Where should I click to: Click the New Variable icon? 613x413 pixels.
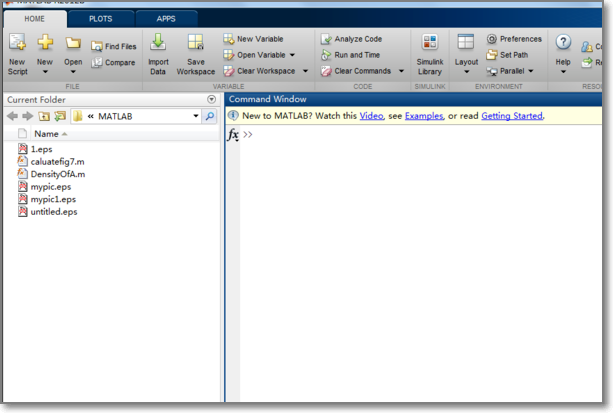(228, 39)
